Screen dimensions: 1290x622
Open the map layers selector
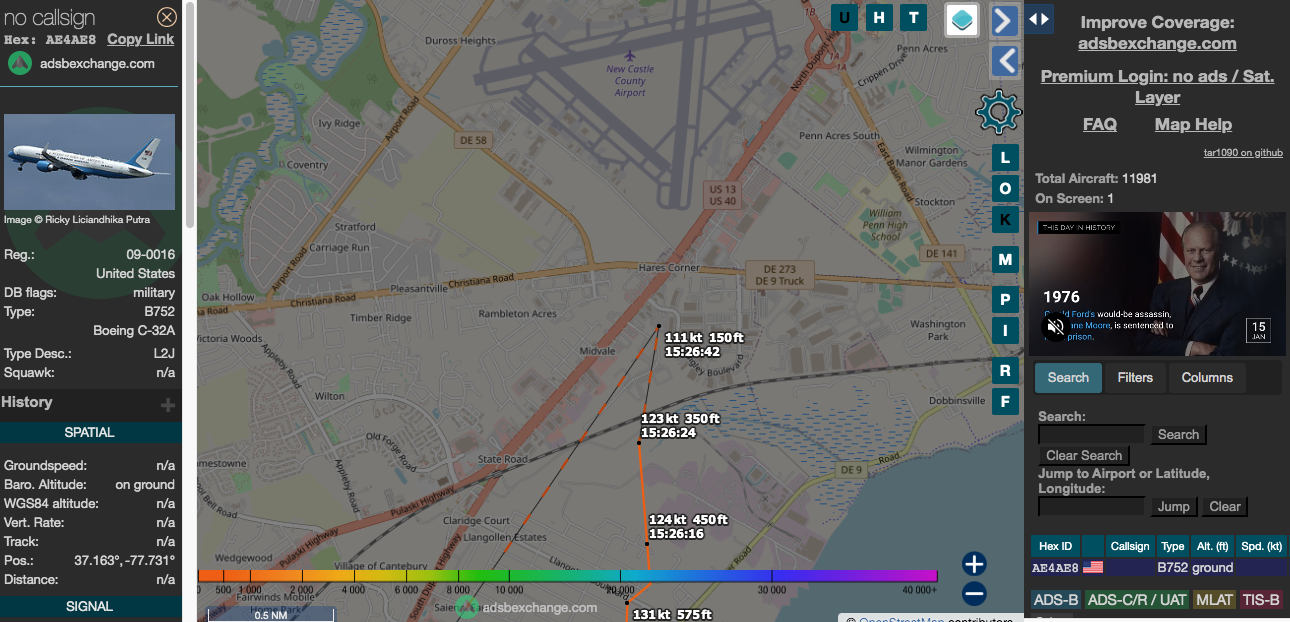(962, 19)
